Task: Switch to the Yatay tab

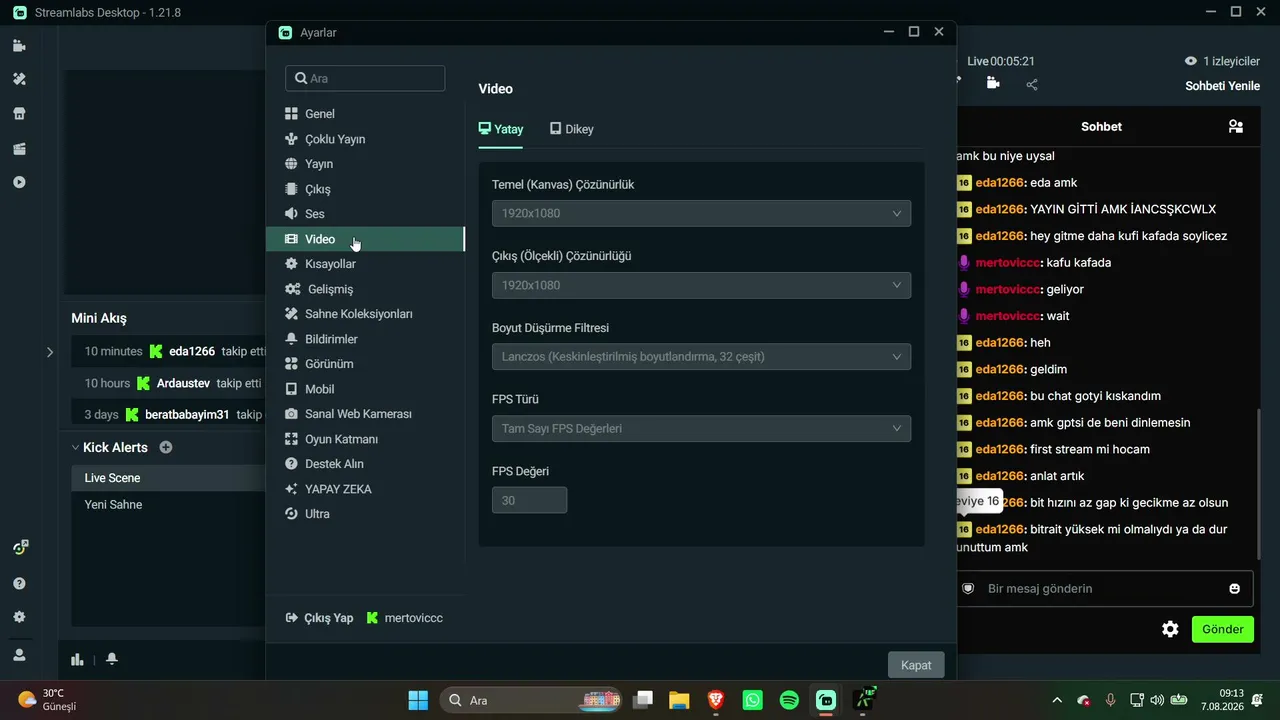Action: 501,129
